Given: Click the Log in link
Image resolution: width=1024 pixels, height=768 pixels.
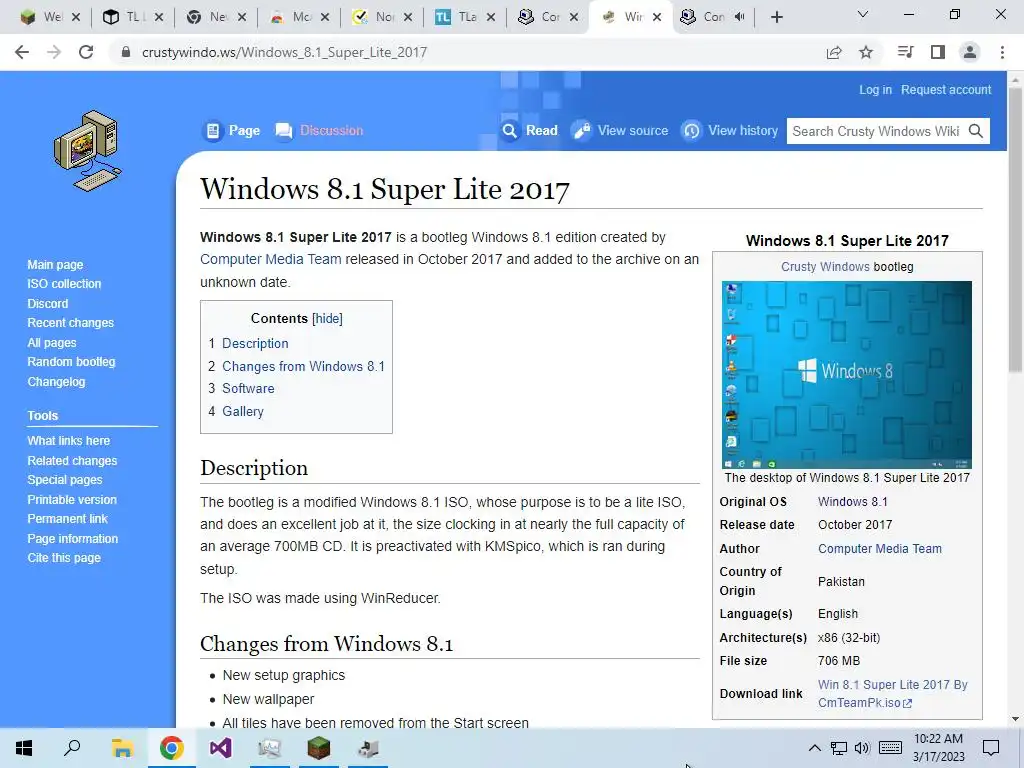Looking at the screenshot, I should (875, 89).
